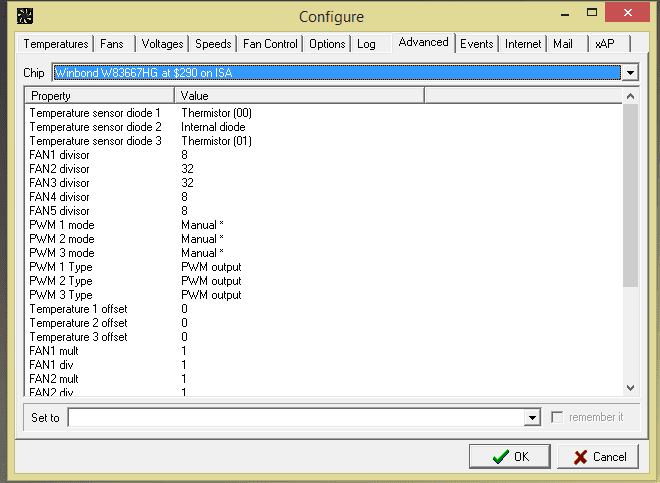This screenshot has height=483, width=660.
Task: Open the Internet tab
Action: (x=523, y=44)
